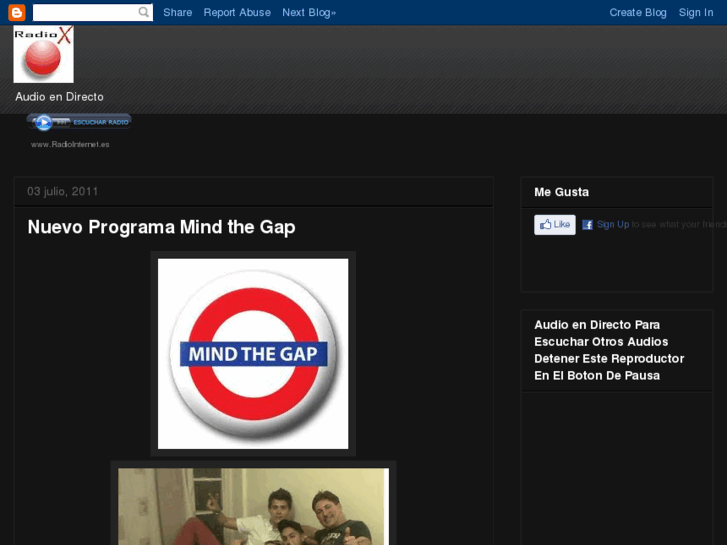Open the group photo below the badge

click(x=253, y=507)
